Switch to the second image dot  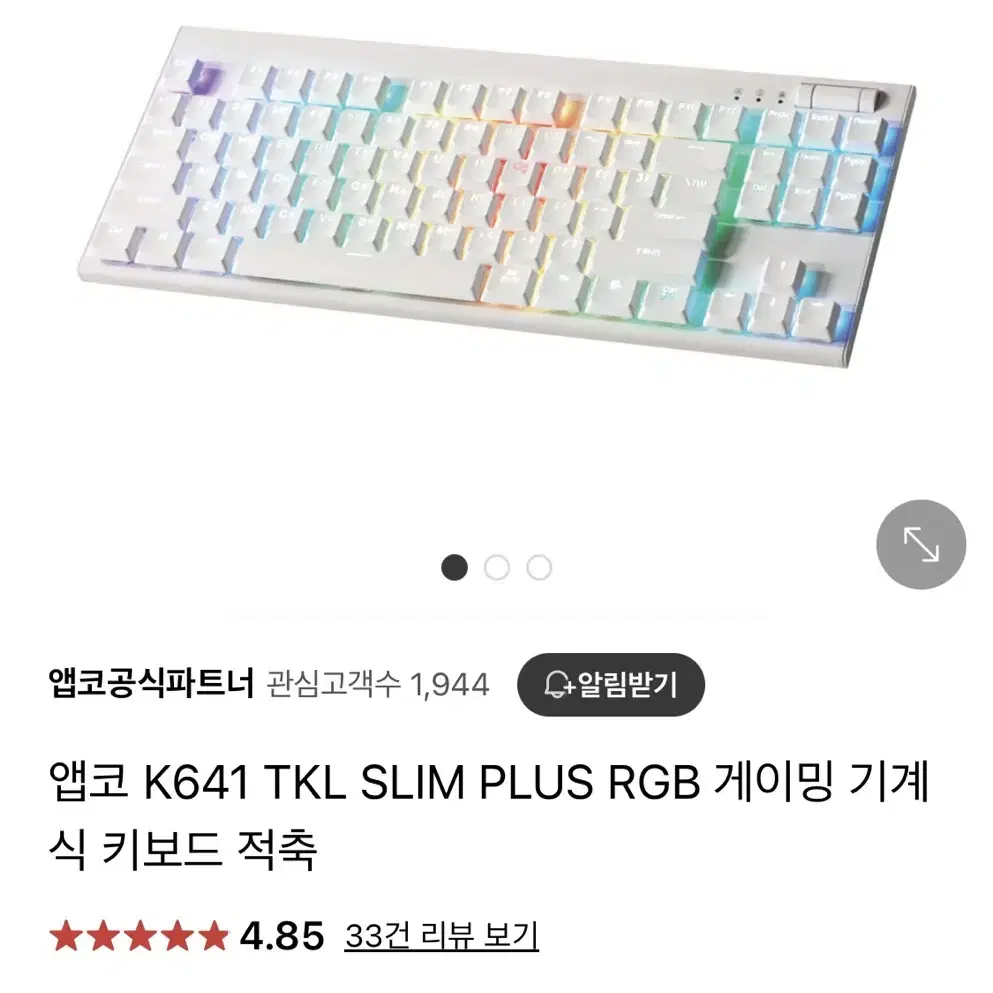[x=496, y=567]
